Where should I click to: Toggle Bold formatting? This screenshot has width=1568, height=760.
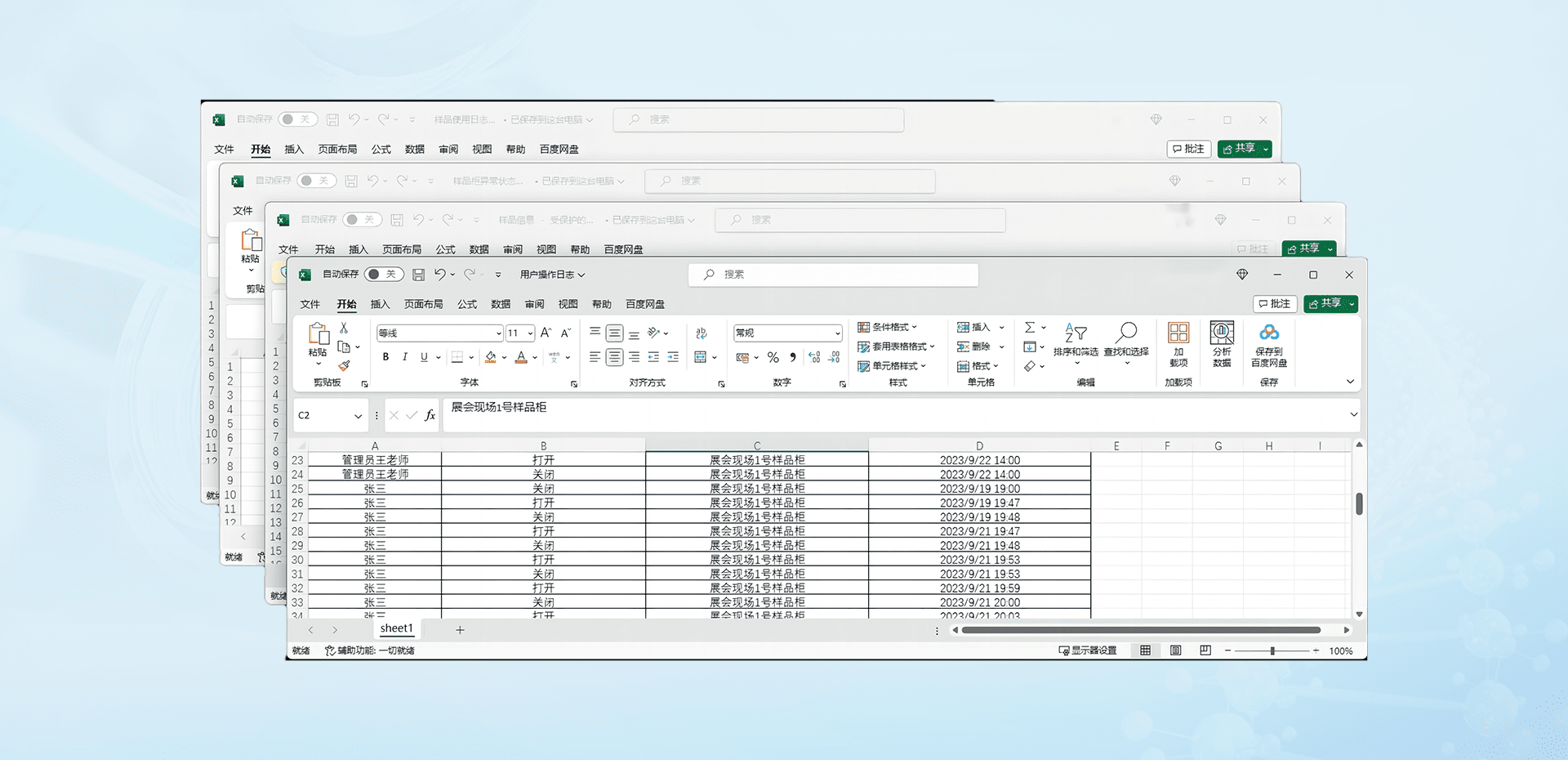tap(385, 357)
